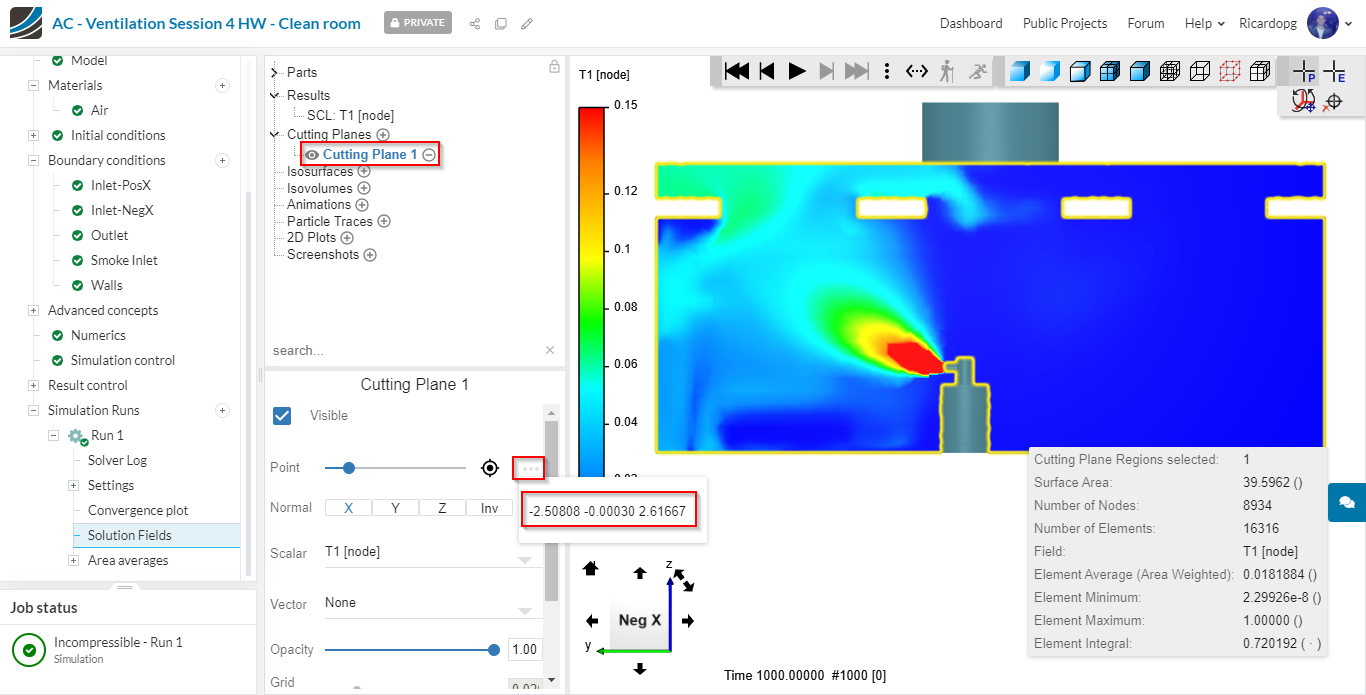
Task: Open Public Projects page
Action: pyautogui.click(x=1065, y=23)
